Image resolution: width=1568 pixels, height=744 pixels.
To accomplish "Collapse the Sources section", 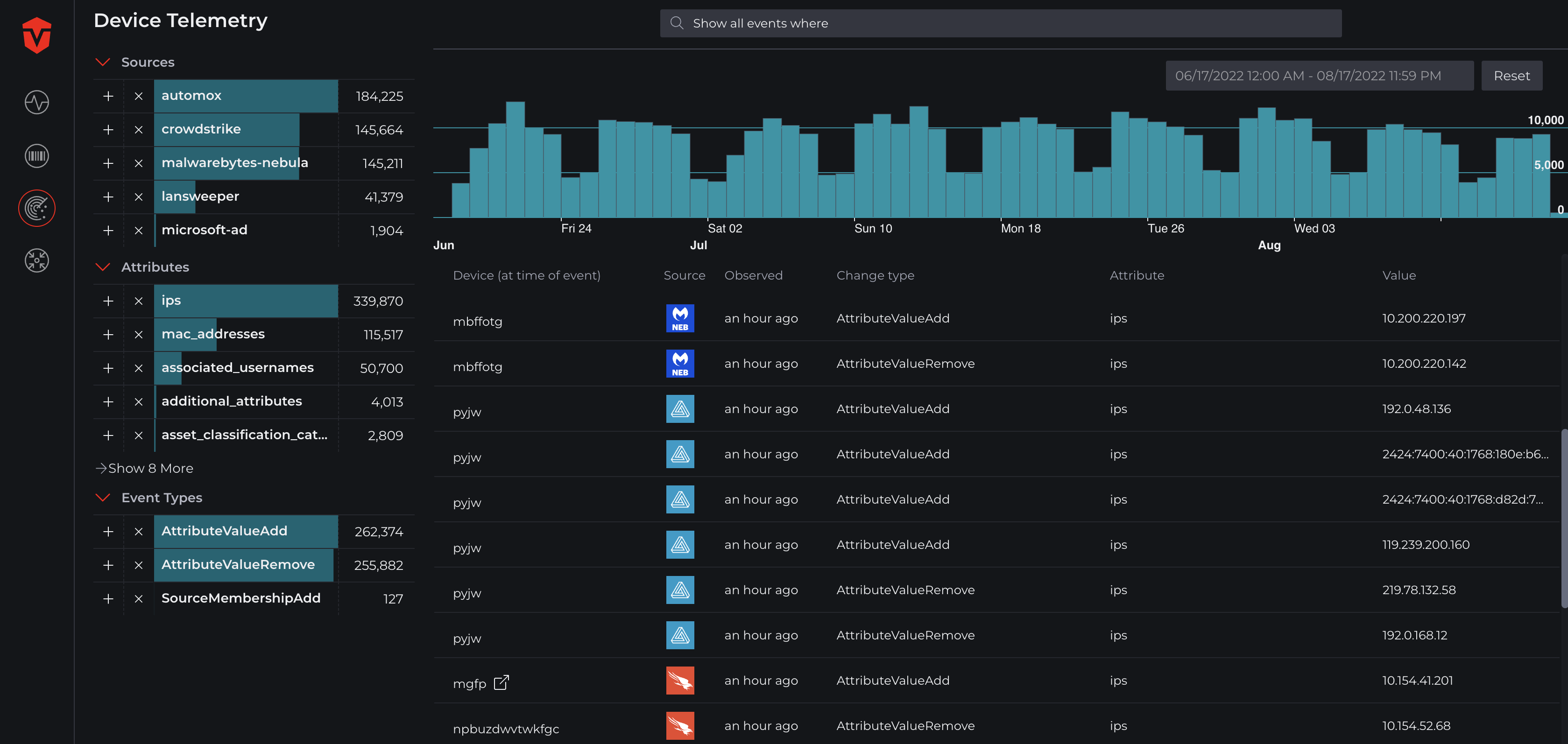I will [x=103, y=62].
